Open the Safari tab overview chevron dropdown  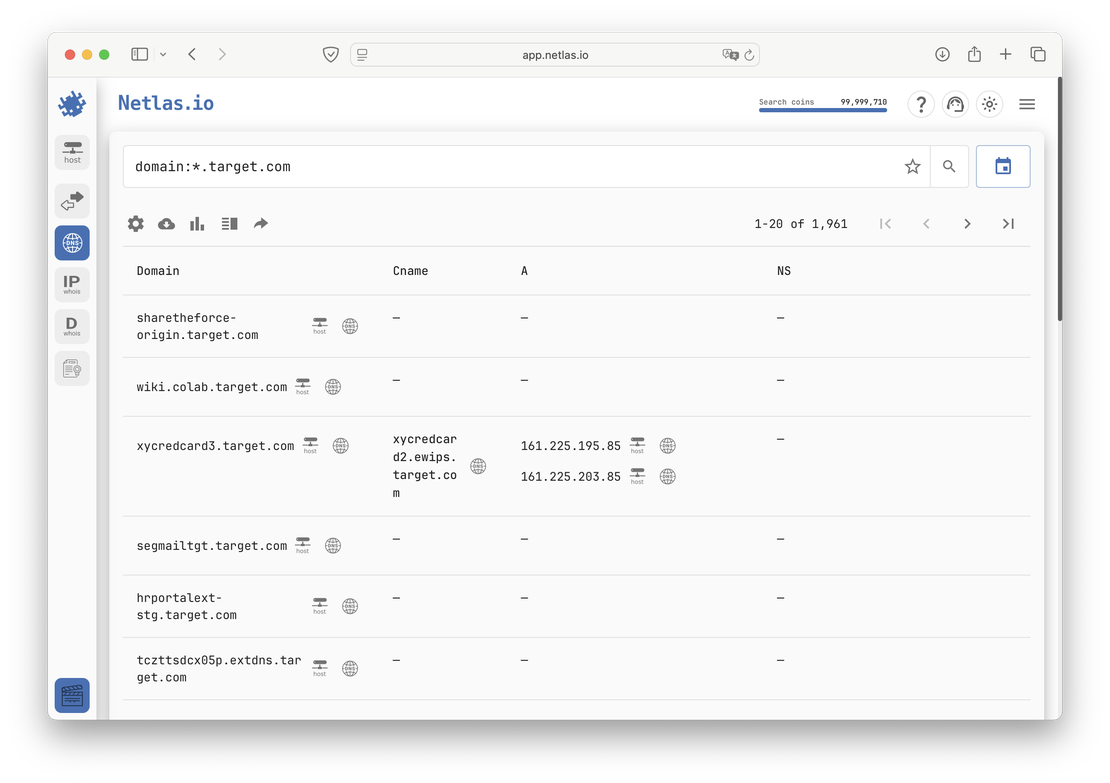[163, 54]
